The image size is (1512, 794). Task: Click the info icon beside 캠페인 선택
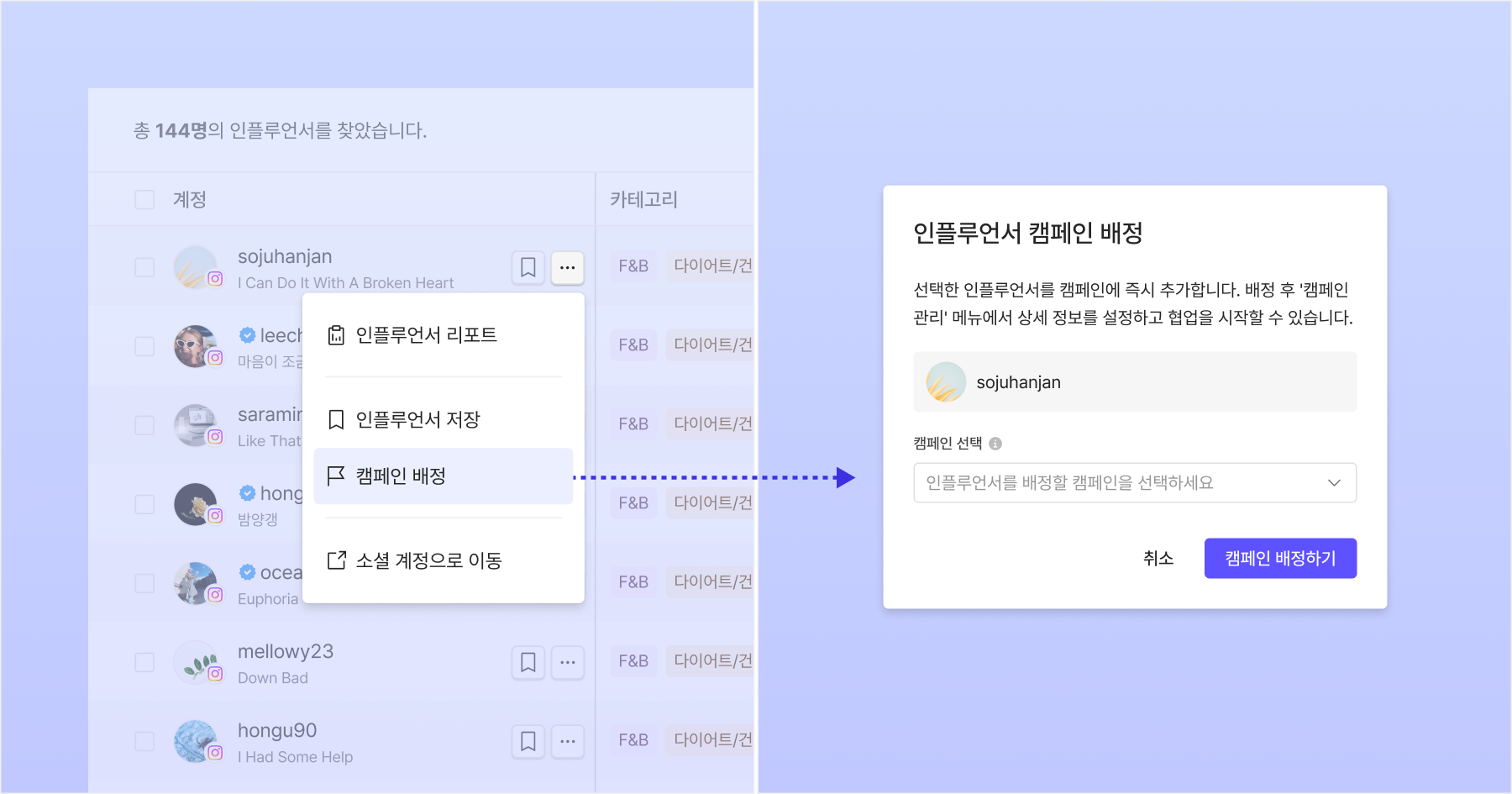point(995,444)
